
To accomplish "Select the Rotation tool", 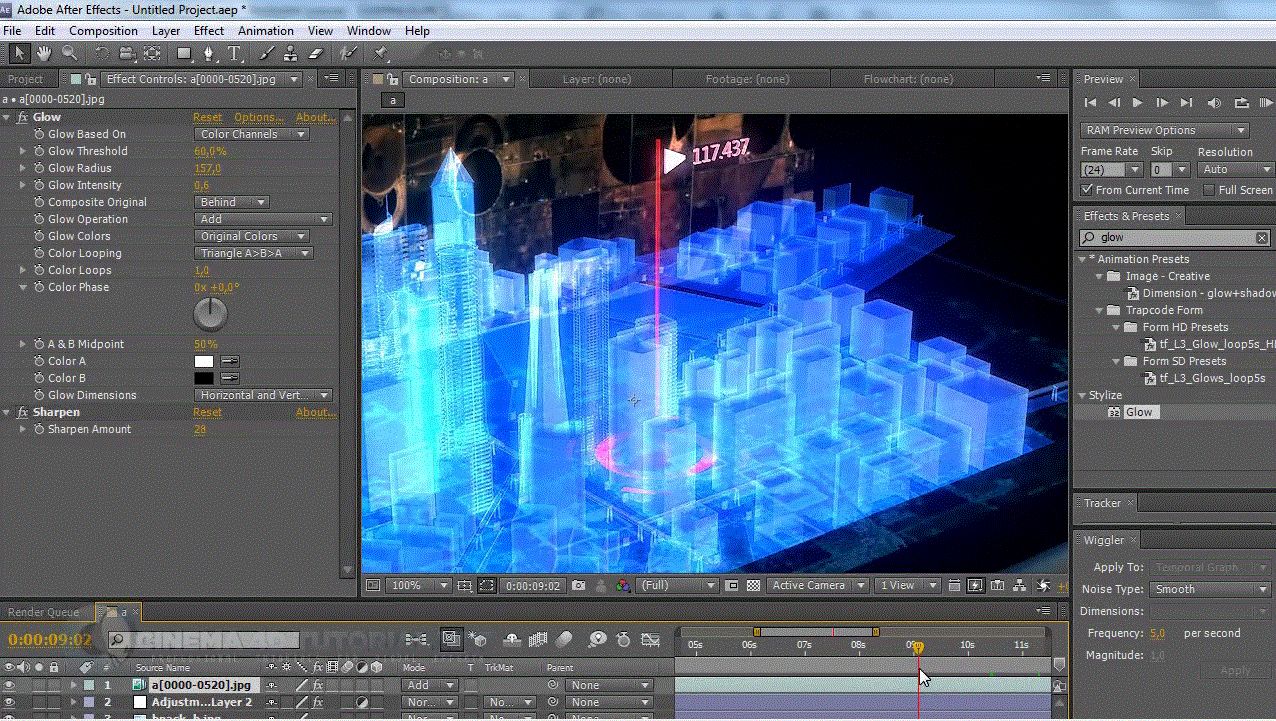I will (x=103, y=53).
